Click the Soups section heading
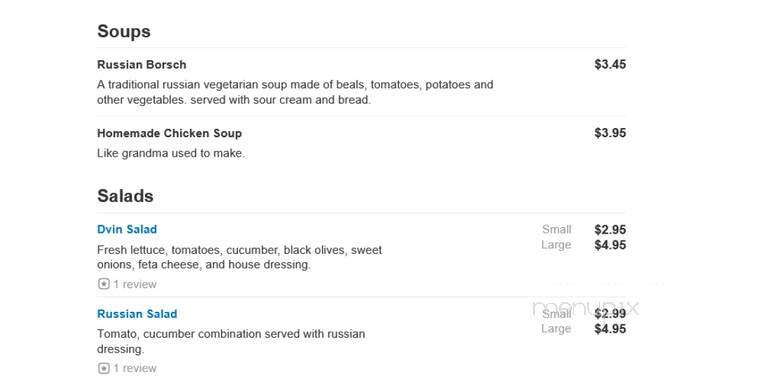 pyautogui.click(x=124, y=31)
